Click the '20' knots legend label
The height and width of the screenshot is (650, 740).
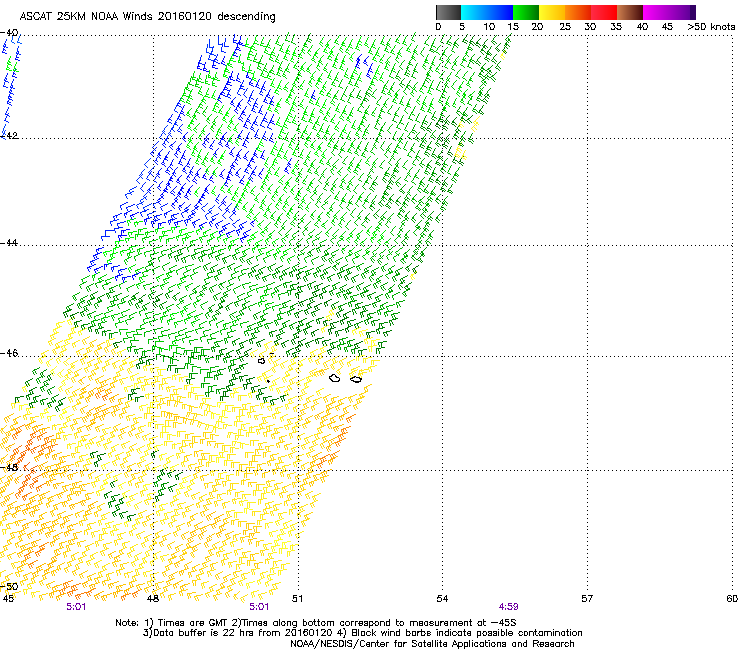[x=537, y=27]
